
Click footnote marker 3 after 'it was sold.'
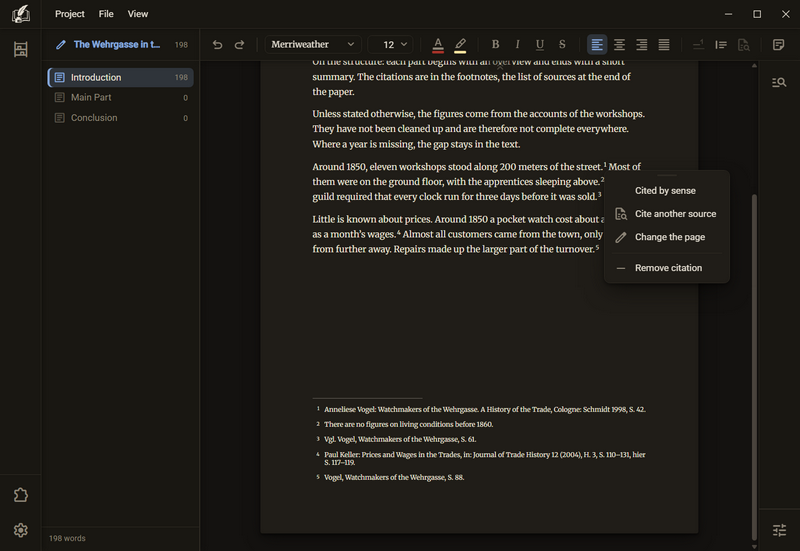click(599, 194)
